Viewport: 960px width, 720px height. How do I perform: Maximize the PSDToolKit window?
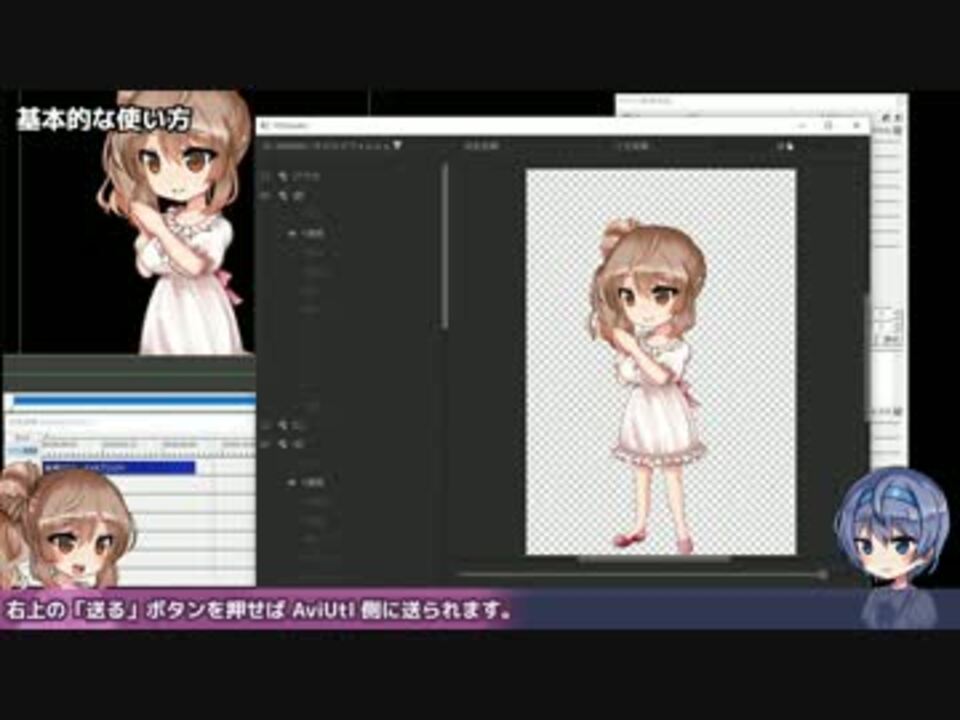[x=828, y=125]
